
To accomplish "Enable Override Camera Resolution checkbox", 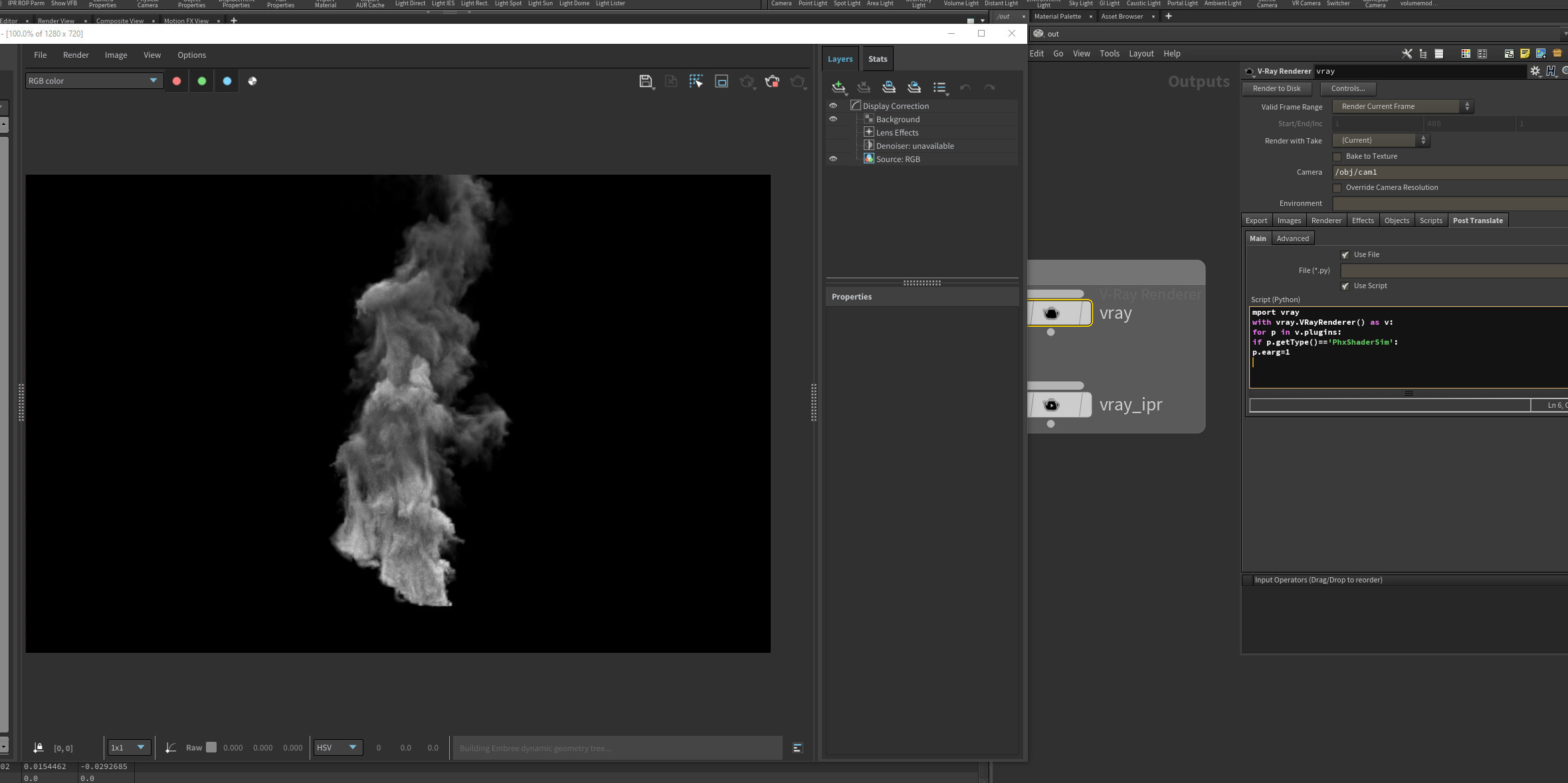I will pos(1337,188).
